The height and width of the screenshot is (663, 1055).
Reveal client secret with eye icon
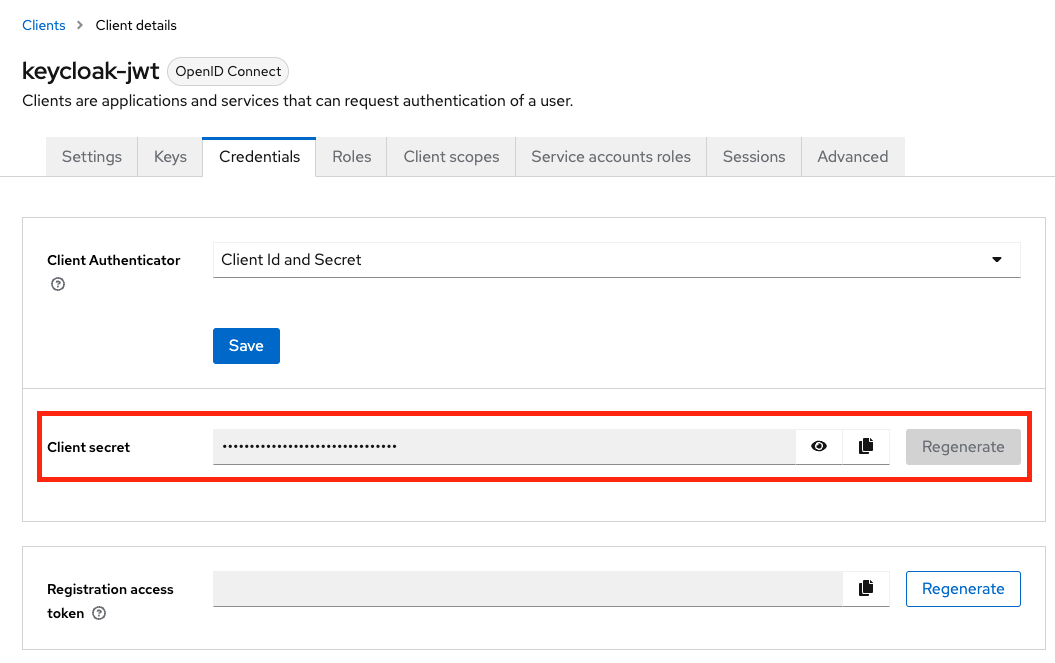coord(819,447)
